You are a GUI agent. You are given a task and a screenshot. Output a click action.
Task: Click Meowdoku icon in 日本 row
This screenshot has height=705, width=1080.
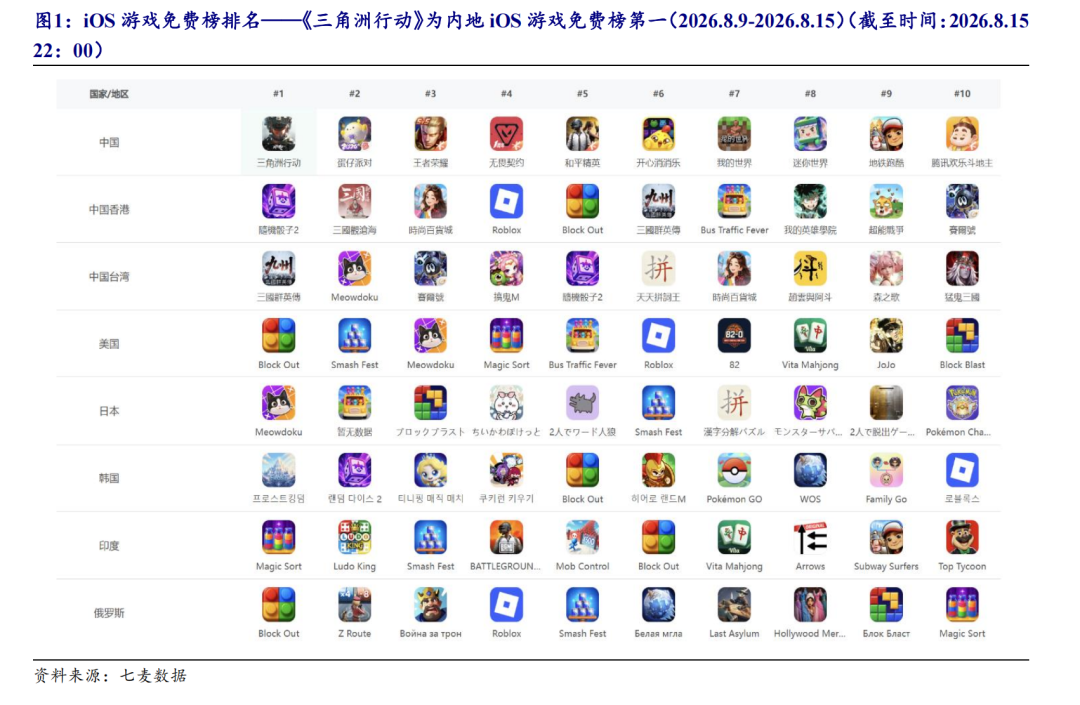click(x=278, y=403)
